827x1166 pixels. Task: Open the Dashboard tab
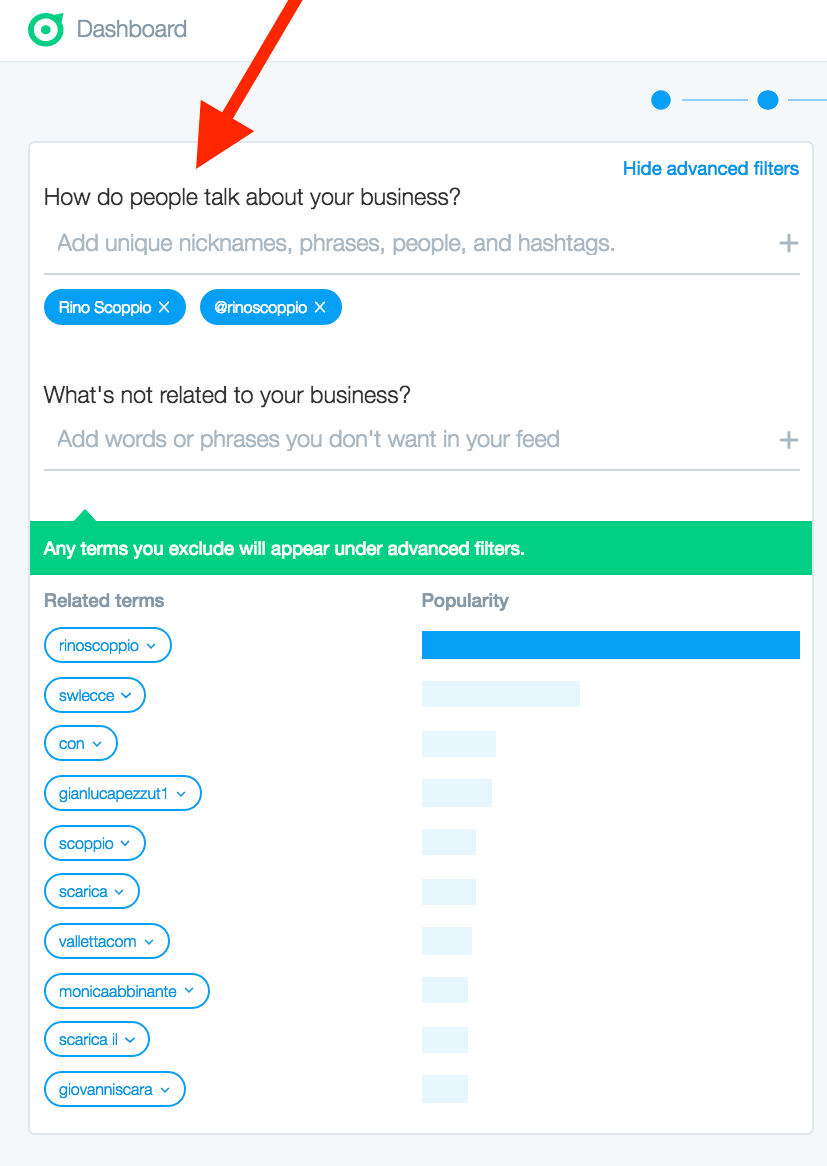point(132,30)
